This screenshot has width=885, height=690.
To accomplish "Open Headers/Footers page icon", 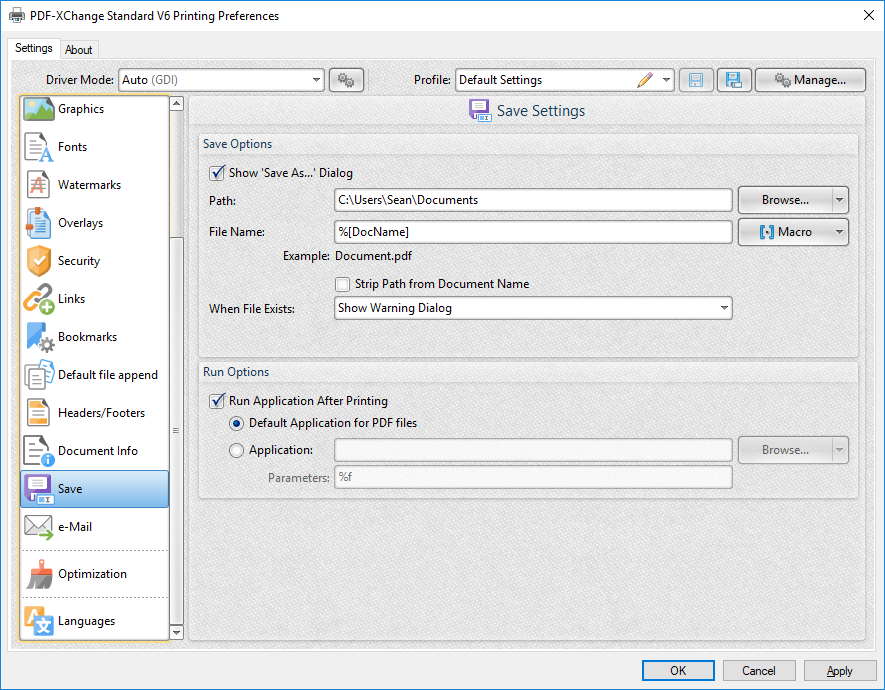I will coord(38,413).
